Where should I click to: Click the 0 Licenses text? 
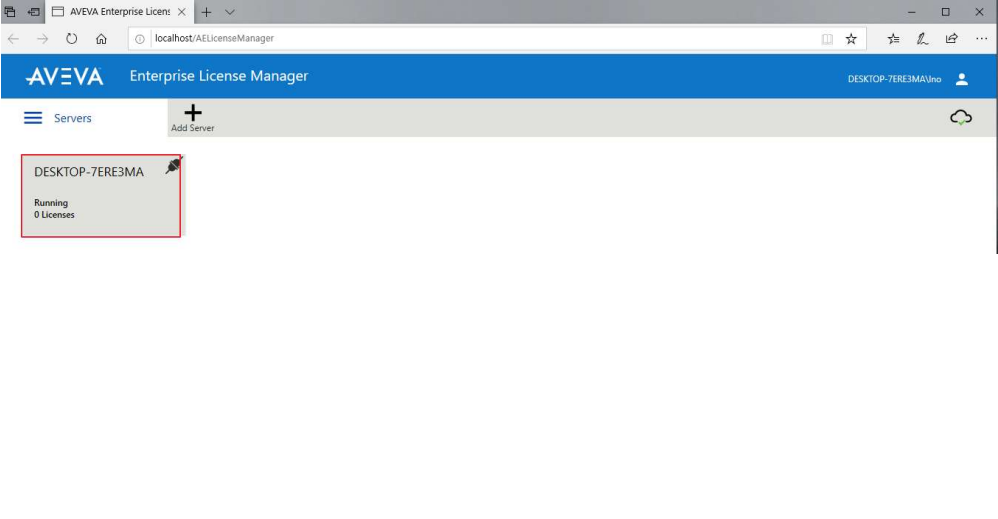(54, 215)
